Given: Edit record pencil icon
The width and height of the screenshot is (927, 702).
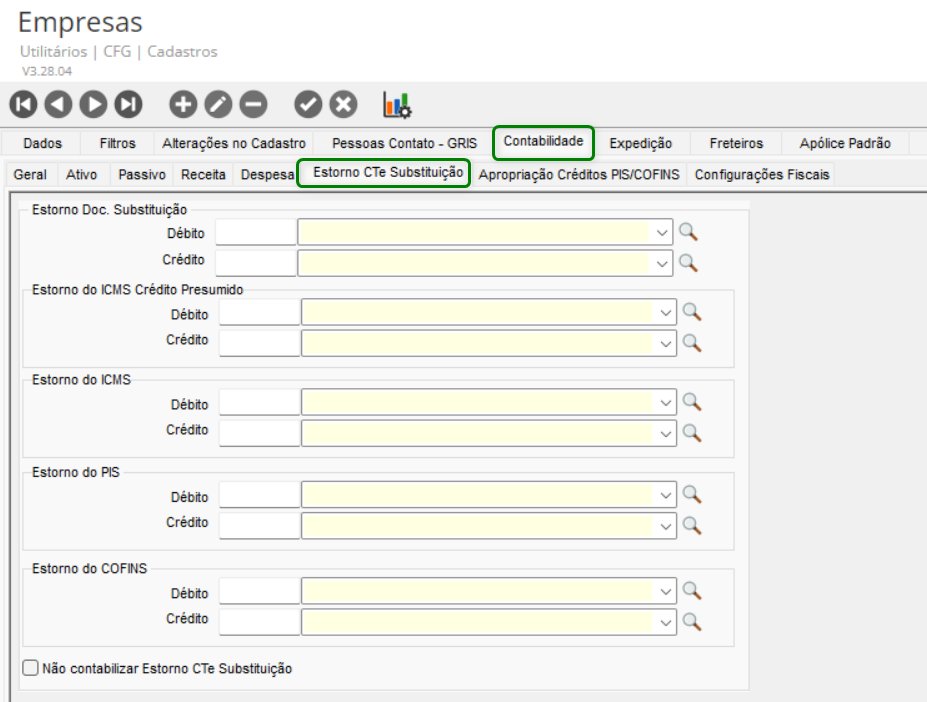Looking at the screenshot, I should [x=218, y=103].
